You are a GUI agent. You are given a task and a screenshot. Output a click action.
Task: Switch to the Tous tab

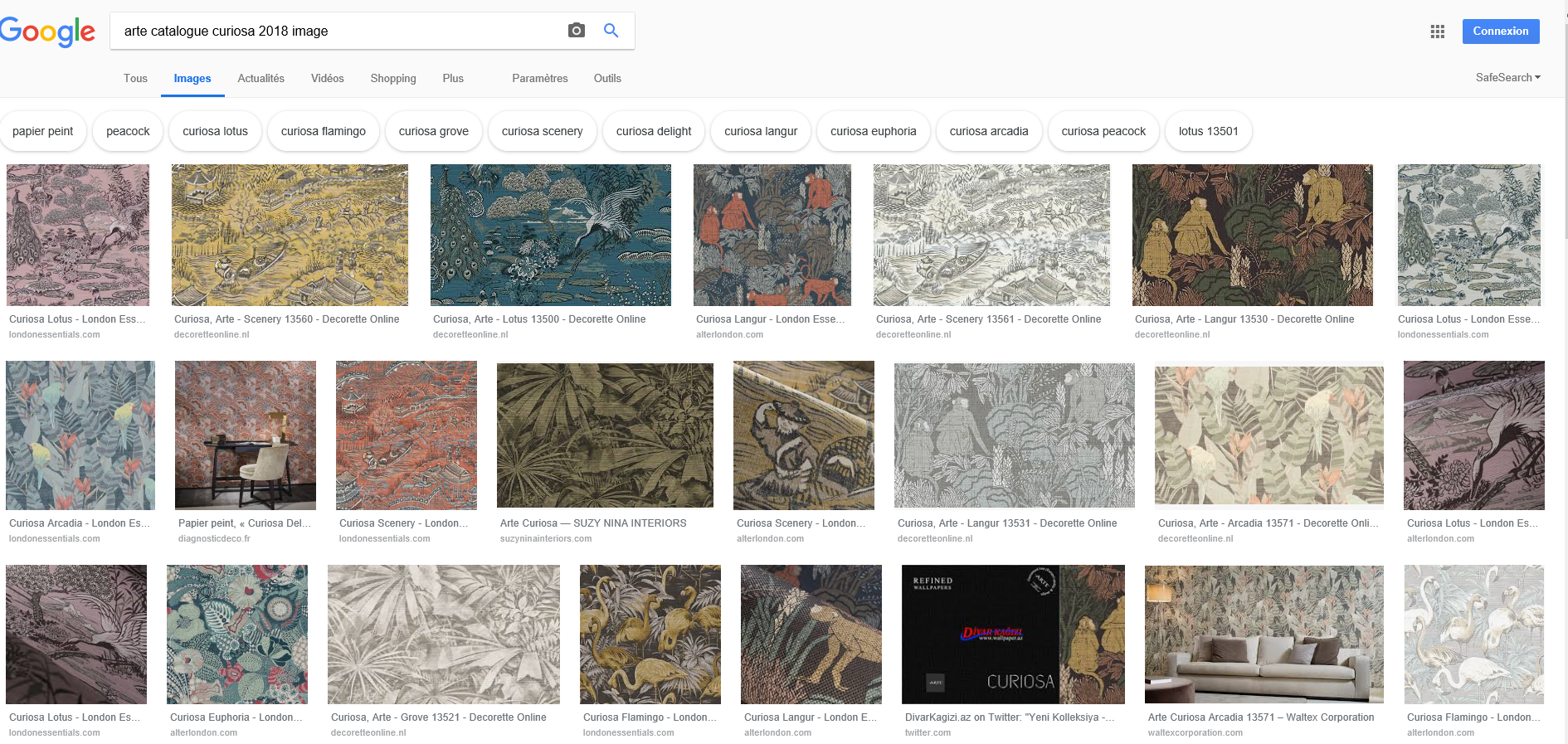135,79
